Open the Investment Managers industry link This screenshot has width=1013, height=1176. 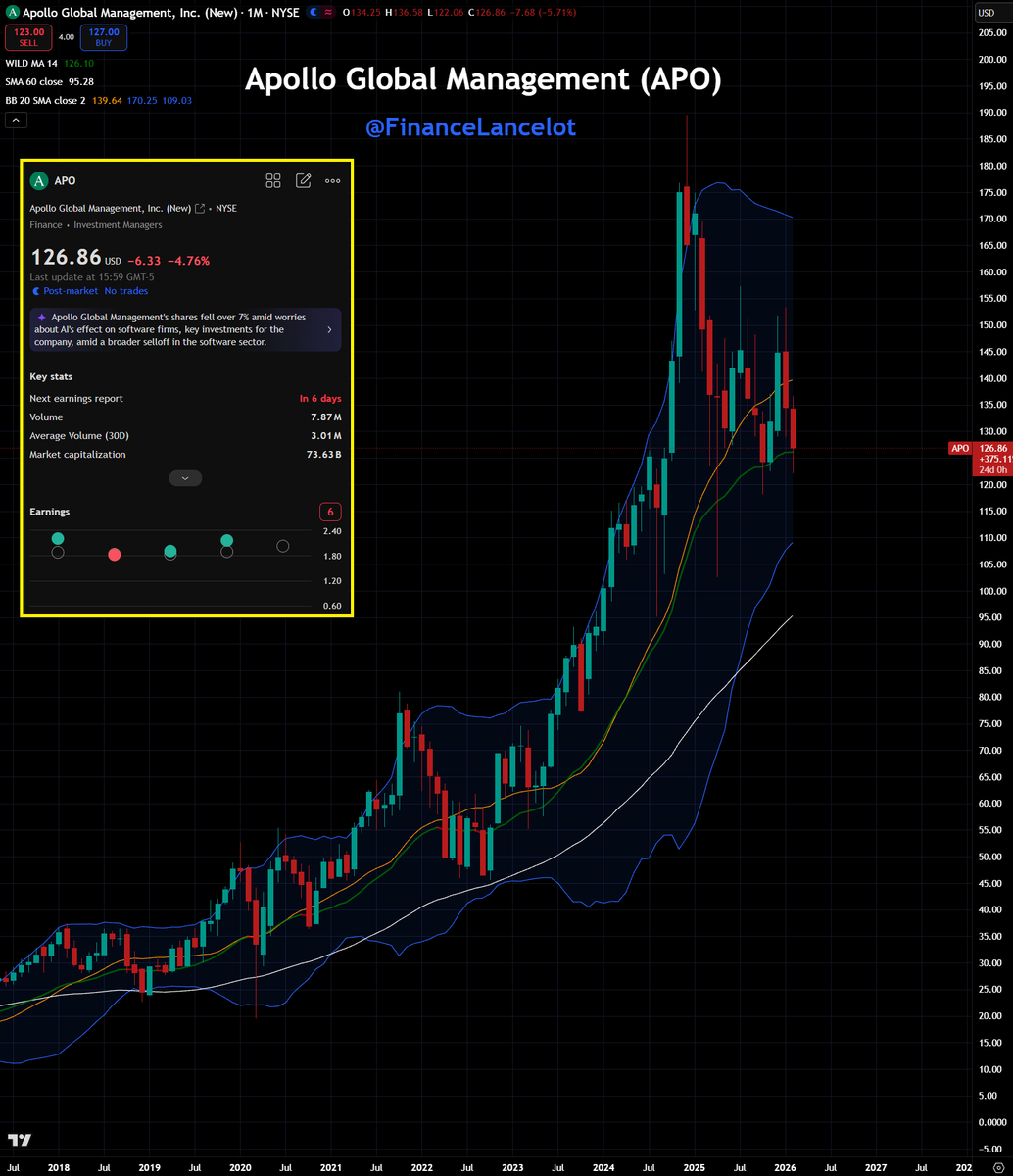[118, 225]
